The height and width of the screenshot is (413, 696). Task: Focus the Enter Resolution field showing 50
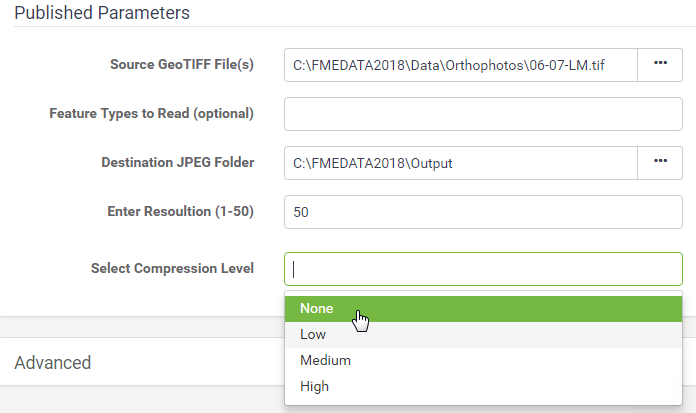click(x=483, y=212)
